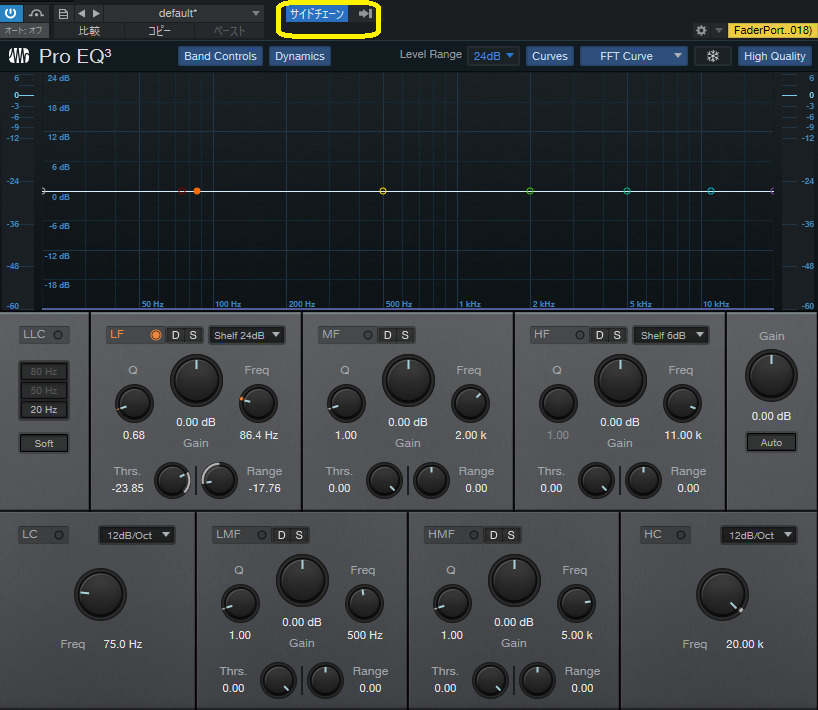Select the Band Controls tab
This screenshot has height=710, width=818.
point(219,56)
